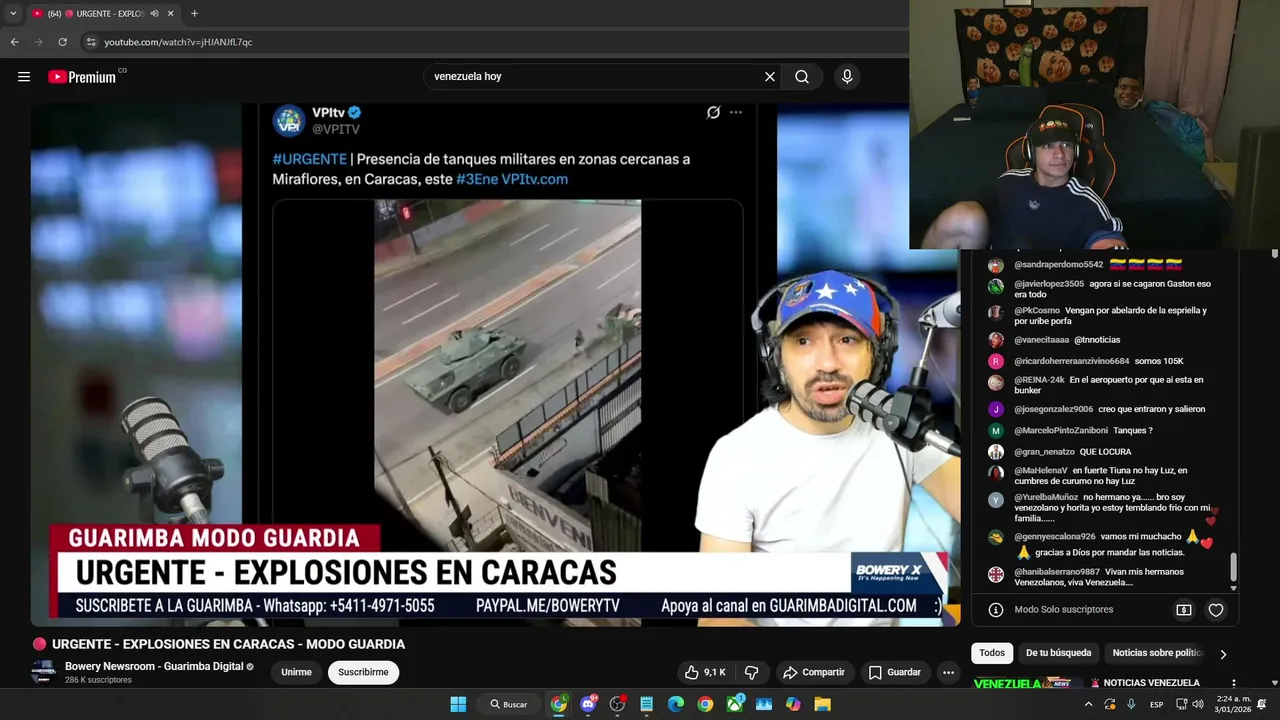Add a new browser tab
Viewport: 1280px width, 720px height.
click(x=194, y=14)
